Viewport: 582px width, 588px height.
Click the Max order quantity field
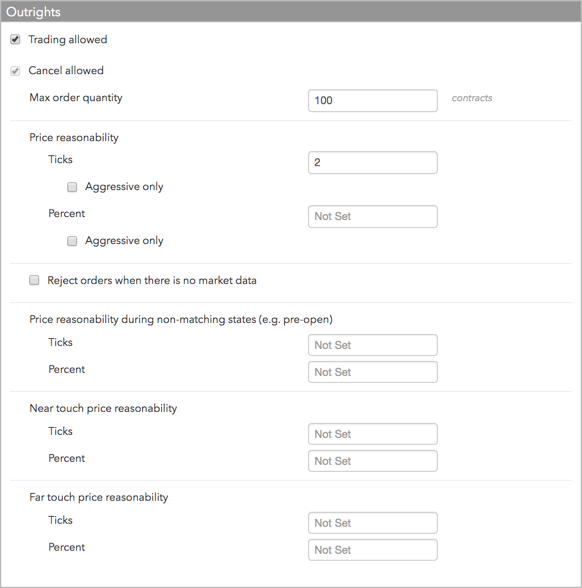pyautogui.click(x=373, y=100)
